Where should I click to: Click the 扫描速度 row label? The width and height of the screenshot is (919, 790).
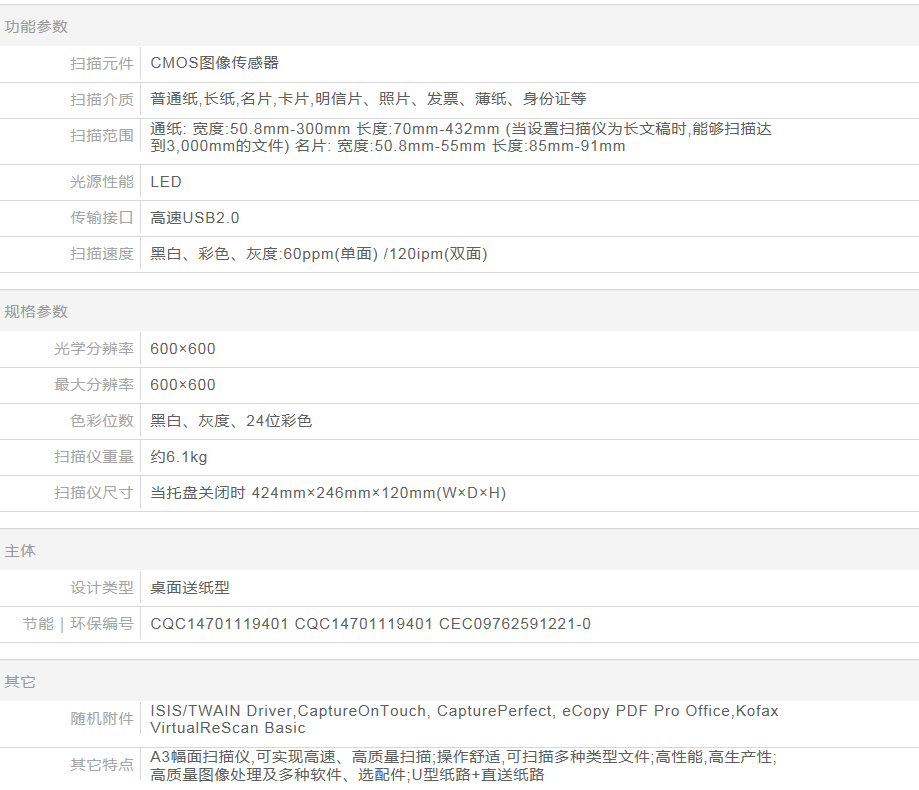(101, 254)
